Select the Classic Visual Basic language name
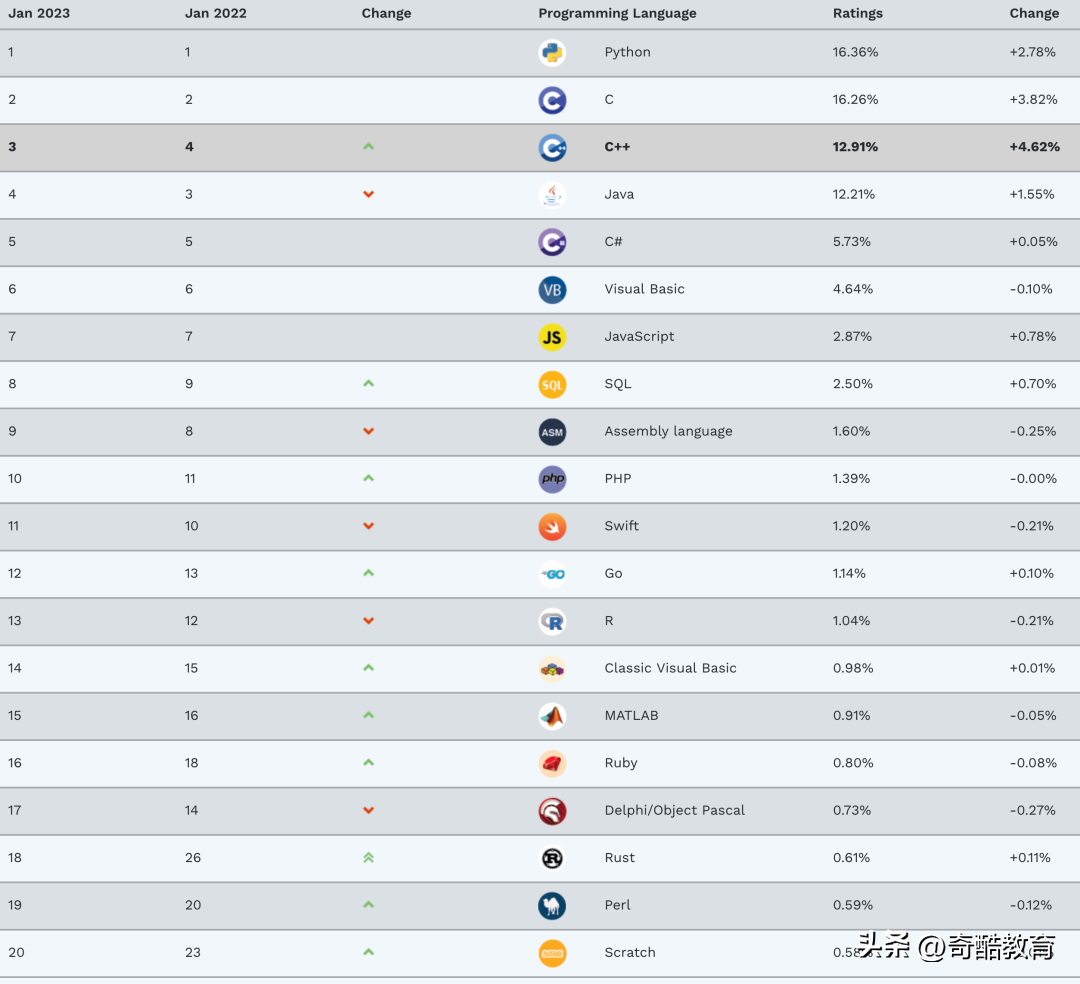Viewport: 1080px width, 984px height. click(x=670, y=668)
